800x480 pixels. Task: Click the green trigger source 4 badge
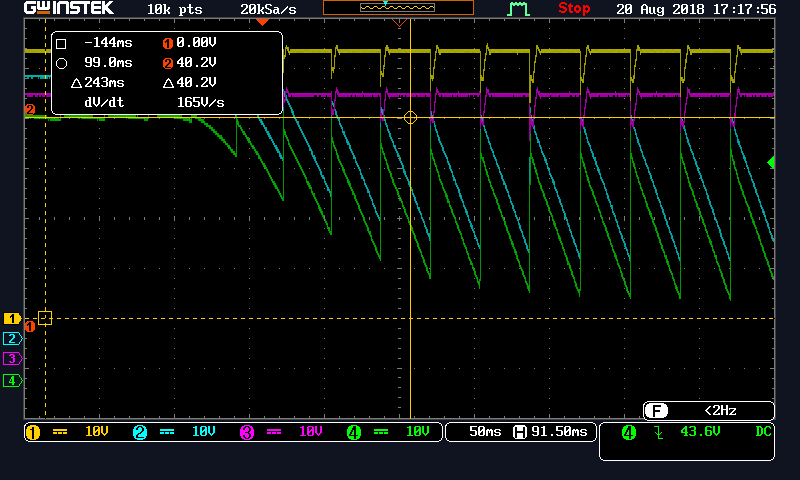tap(629, 433)
